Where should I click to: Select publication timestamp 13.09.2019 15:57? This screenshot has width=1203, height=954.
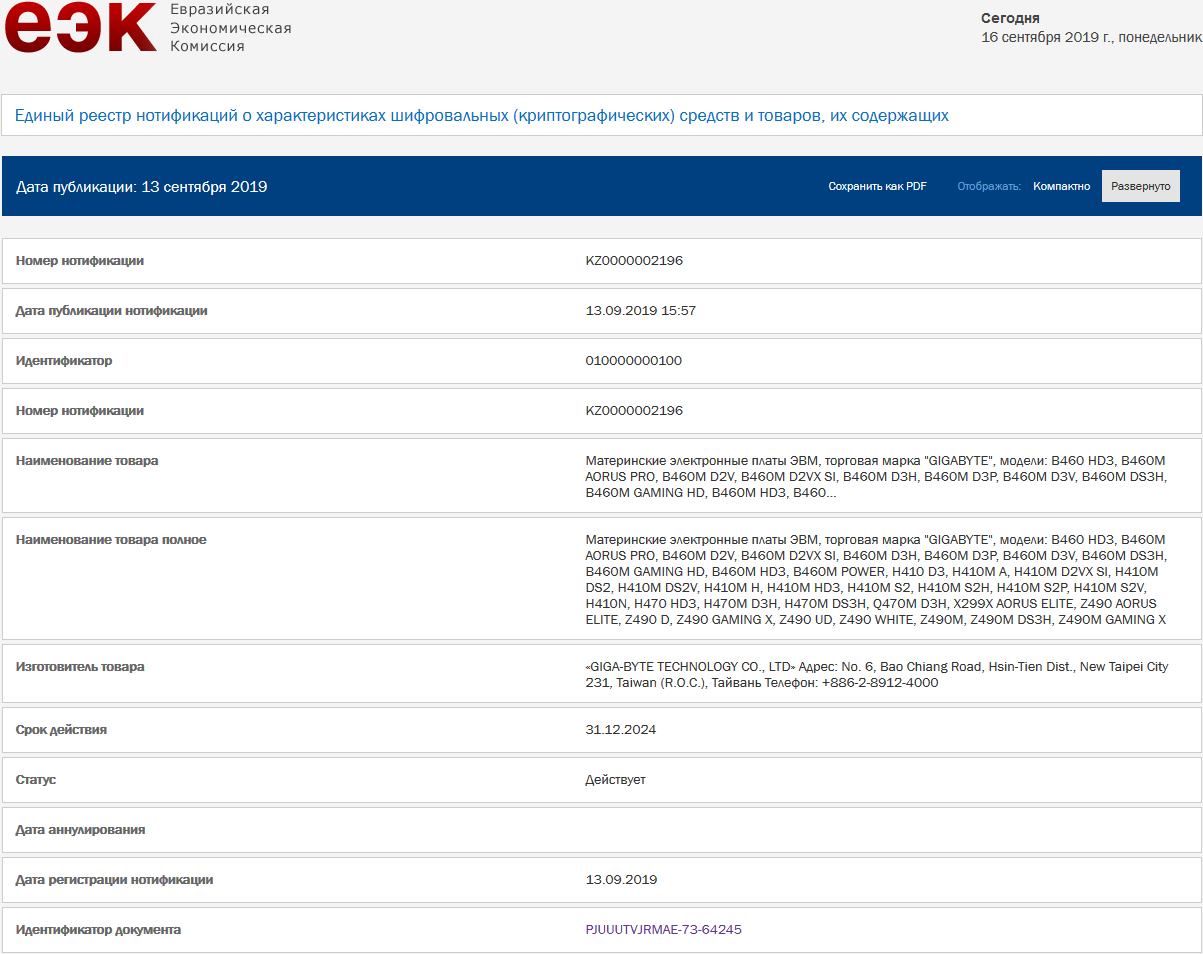(640, 311)
